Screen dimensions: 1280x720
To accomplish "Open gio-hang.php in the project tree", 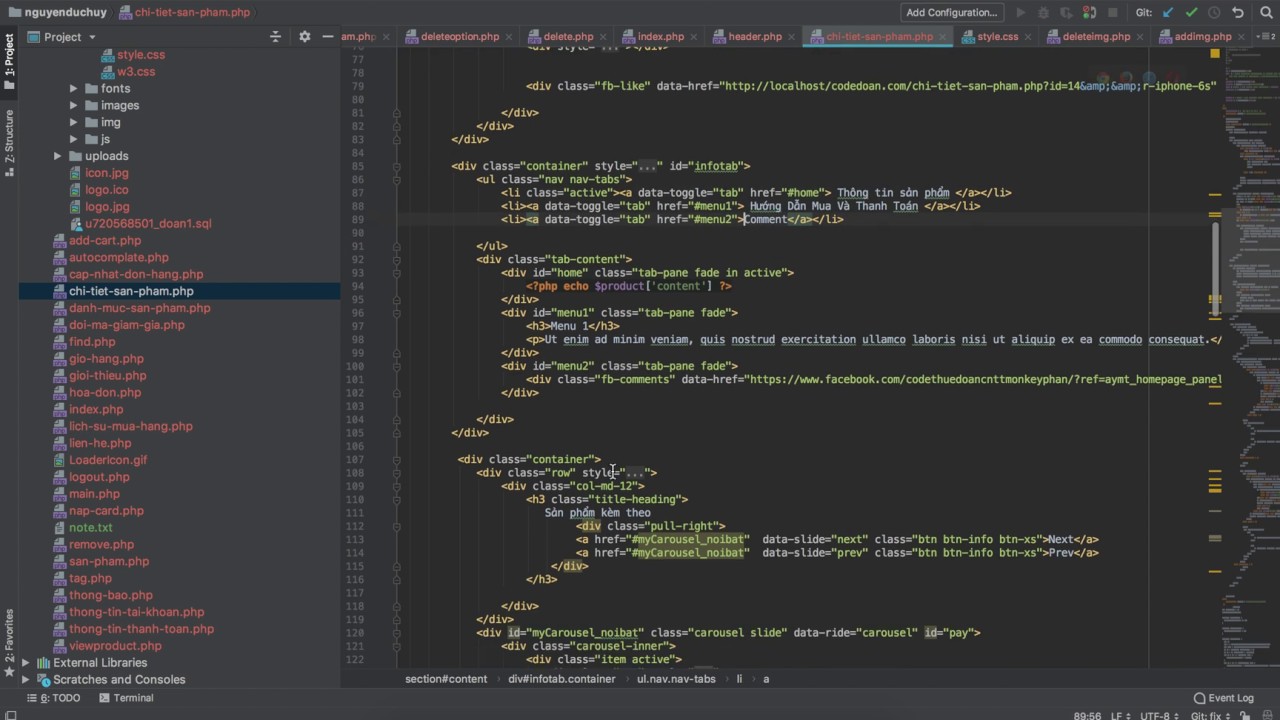I will tap(106, 359).
